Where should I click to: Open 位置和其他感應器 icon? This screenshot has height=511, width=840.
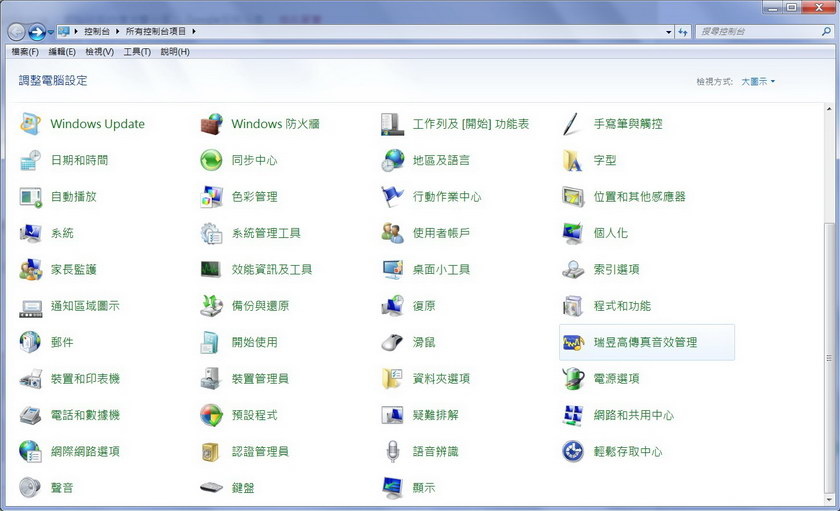[x=573, y=197]
